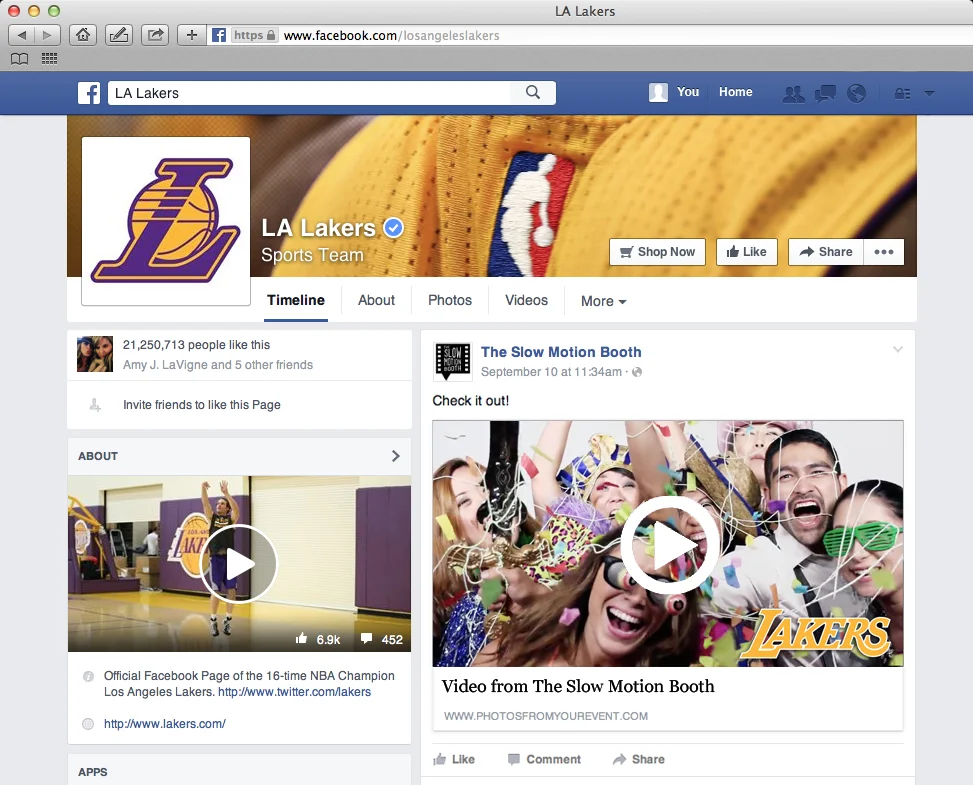Open the Videos tab

526,300
